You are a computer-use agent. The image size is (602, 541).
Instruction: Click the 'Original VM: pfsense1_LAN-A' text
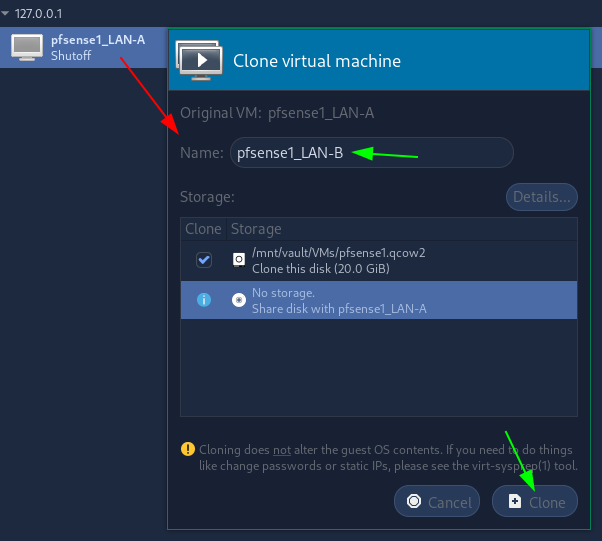pos(277,113)
